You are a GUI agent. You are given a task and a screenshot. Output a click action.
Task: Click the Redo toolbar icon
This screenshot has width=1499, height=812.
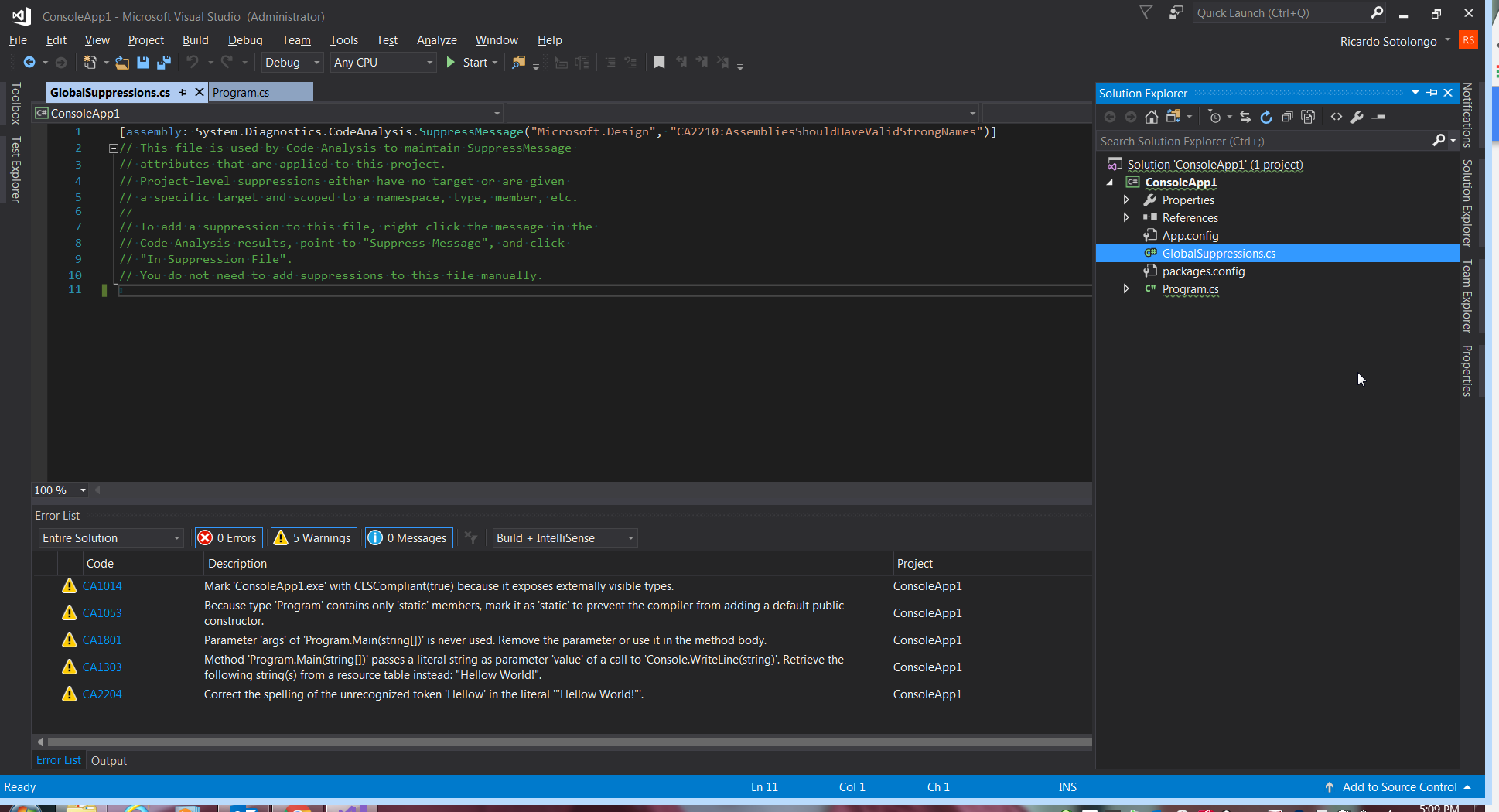pyautogui.click(x=227, y=63)
